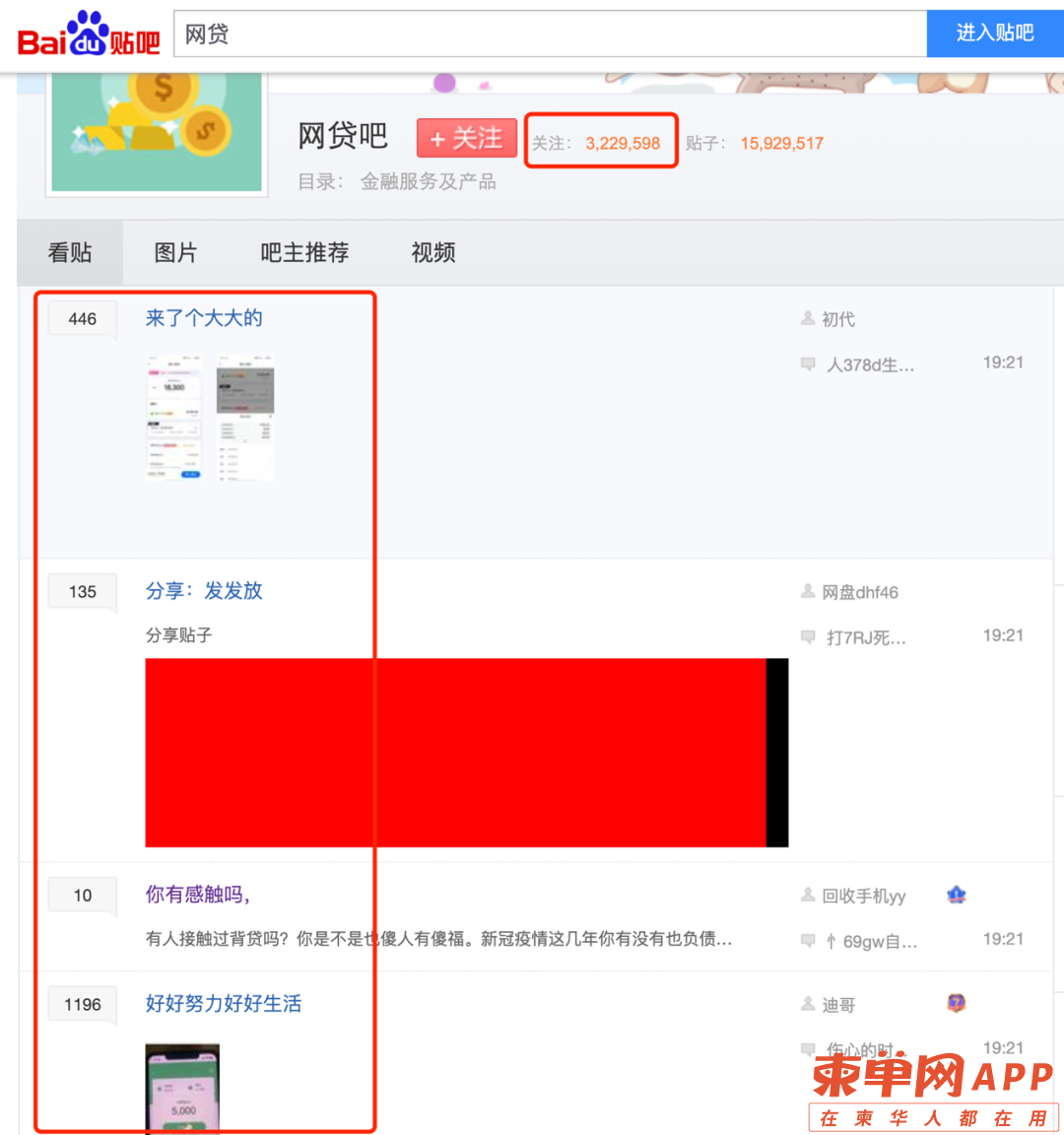Click the Baidu Tieba logo
Screen dimensions: 1064x1135
click(x=89, y=33)
